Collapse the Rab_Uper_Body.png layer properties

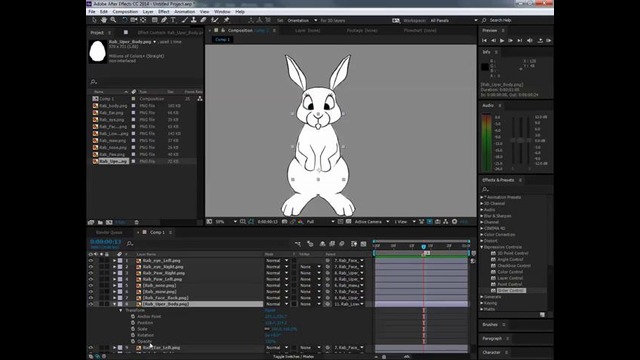(115, 304)
